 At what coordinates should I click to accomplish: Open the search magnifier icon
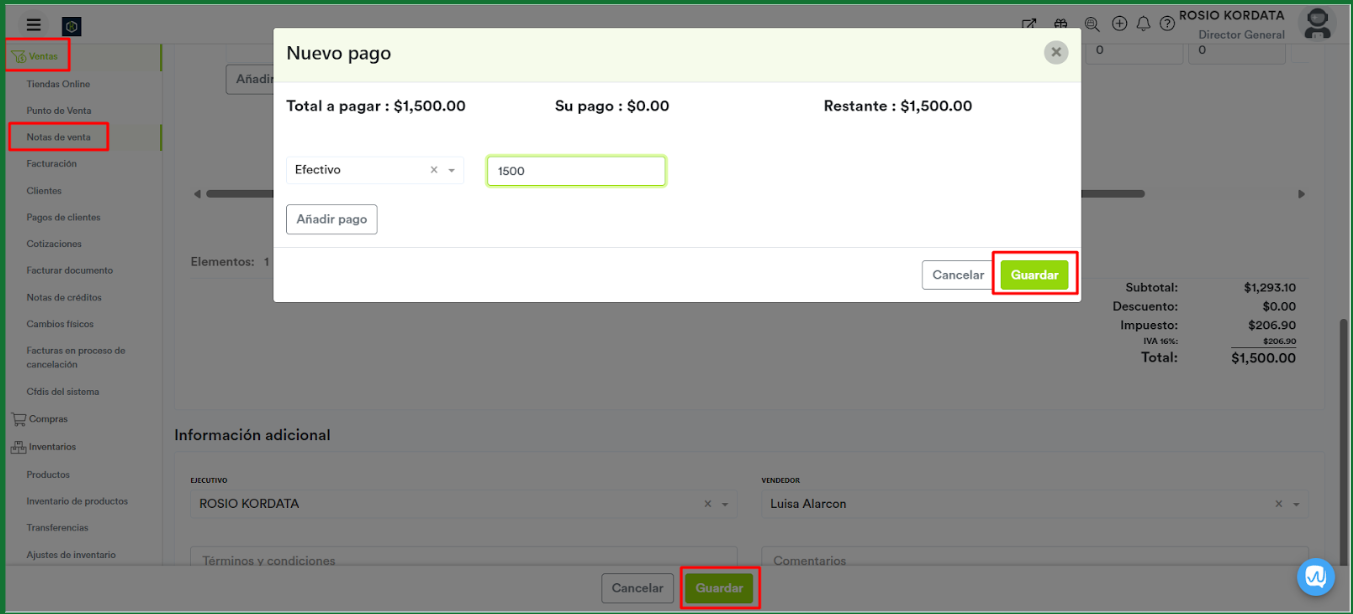(1091, 24)
